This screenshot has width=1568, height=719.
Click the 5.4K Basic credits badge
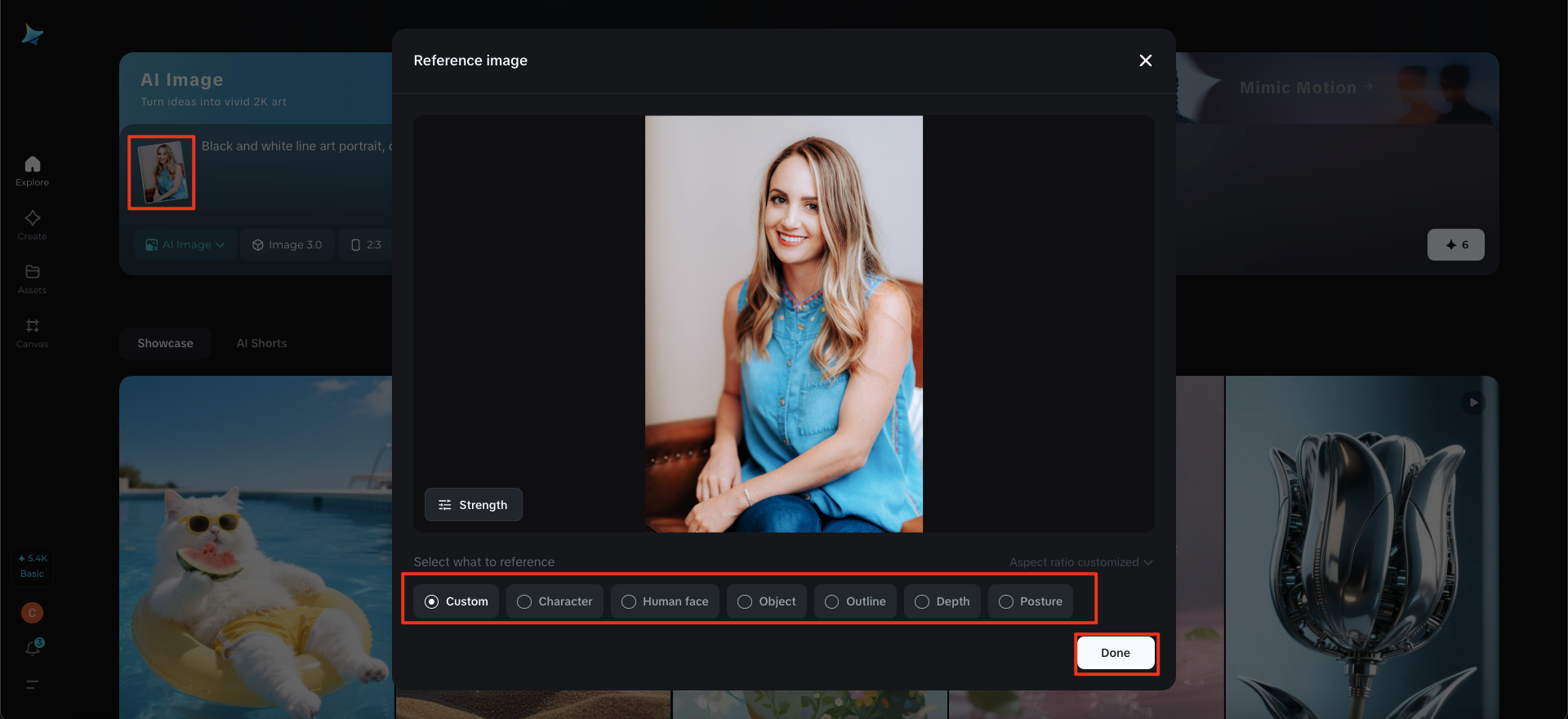click(x=33, y=565)
